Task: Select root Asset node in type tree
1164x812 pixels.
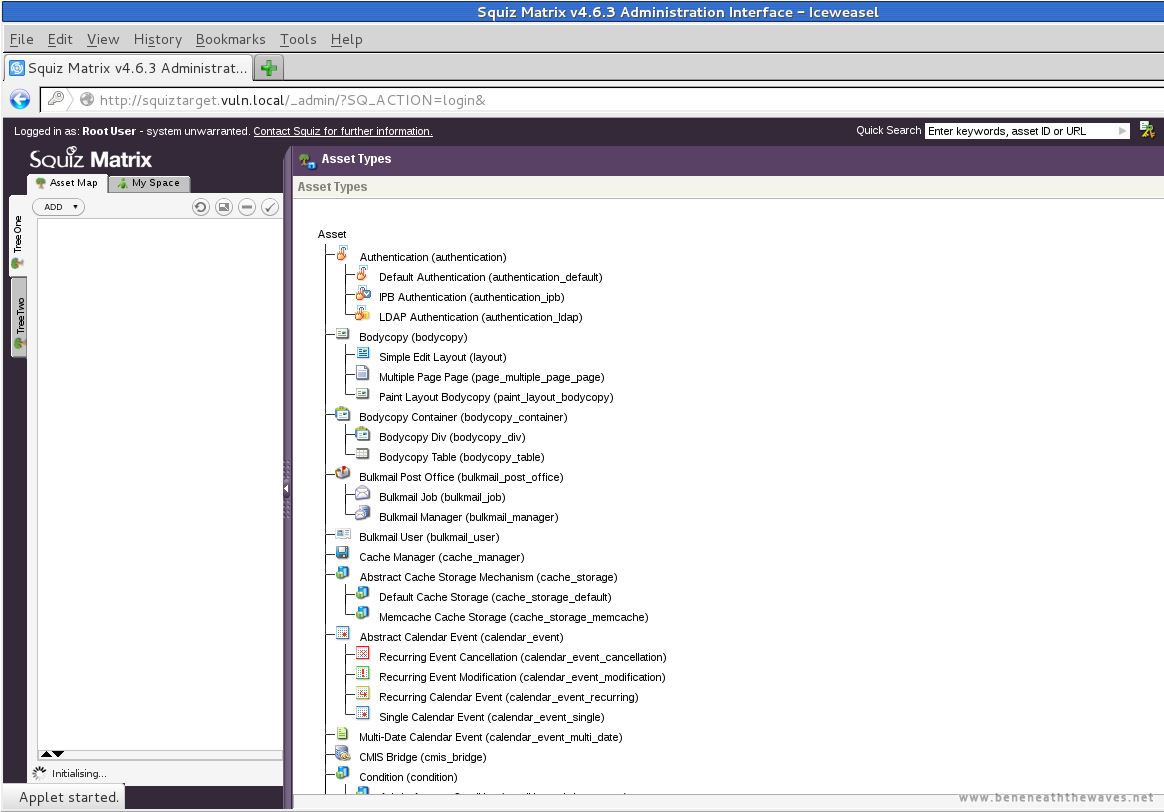Action: click(x=332, y=235)
